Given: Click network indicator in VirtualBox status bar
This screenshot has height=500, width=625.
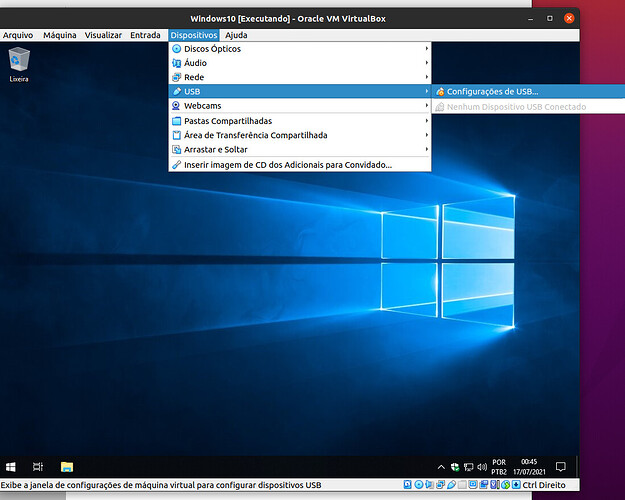Looking at the screenshot, I should [x=440, y=485].
